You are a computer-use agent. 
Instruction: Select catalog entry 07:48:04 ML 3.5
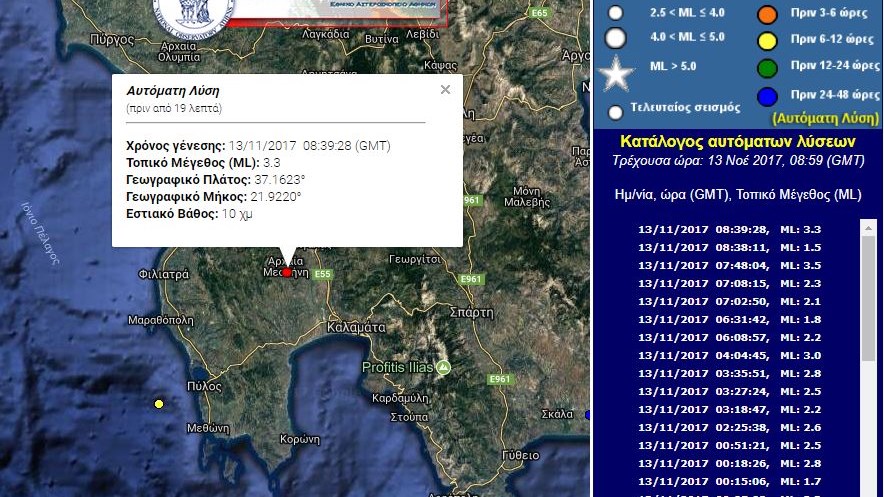point(729,265)
